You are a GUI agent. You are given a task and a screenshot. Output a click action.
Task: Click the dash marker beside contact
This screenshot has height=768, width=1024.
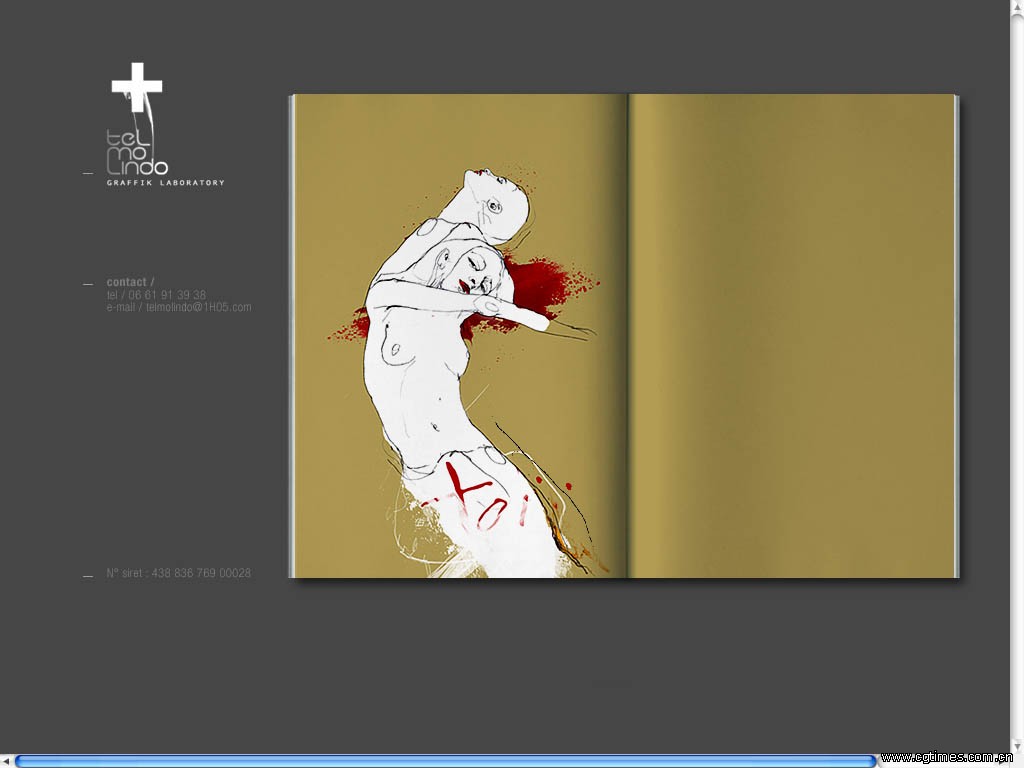pos(88,284)
